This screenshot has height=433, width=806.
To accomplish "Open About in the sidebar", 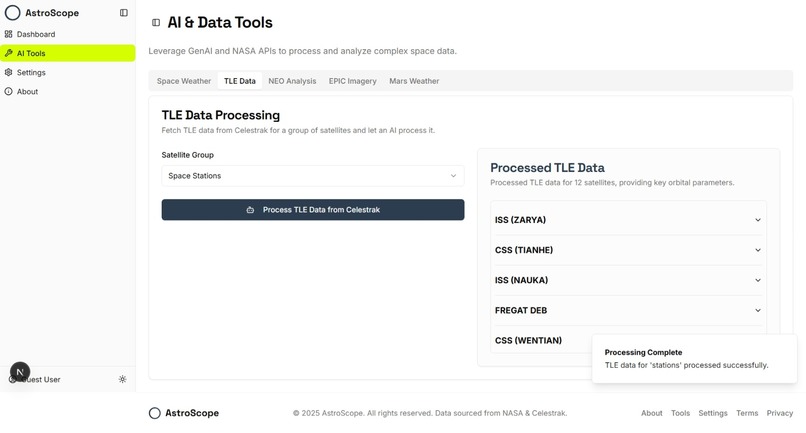I will [x=68, y=92].
